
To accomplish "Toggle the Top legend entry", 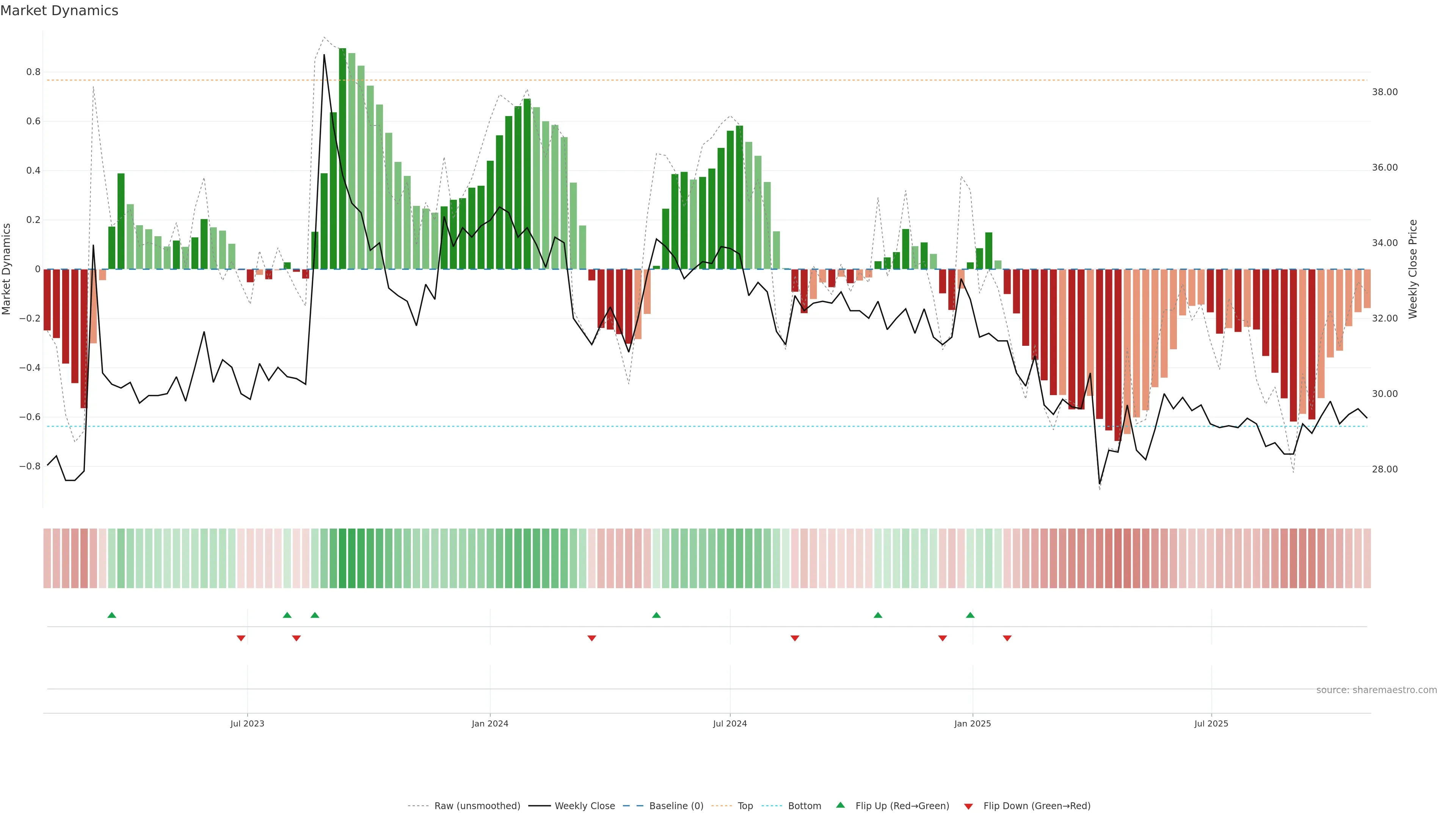I will (x=745, y=806).
